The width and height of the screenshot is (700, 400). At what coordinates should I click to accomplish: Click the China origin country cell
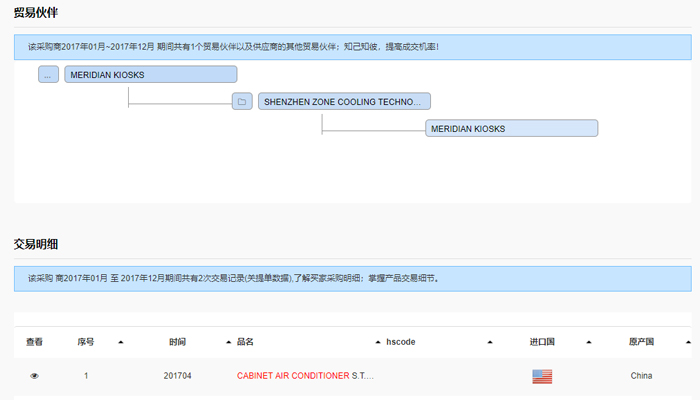click(641, 376)
